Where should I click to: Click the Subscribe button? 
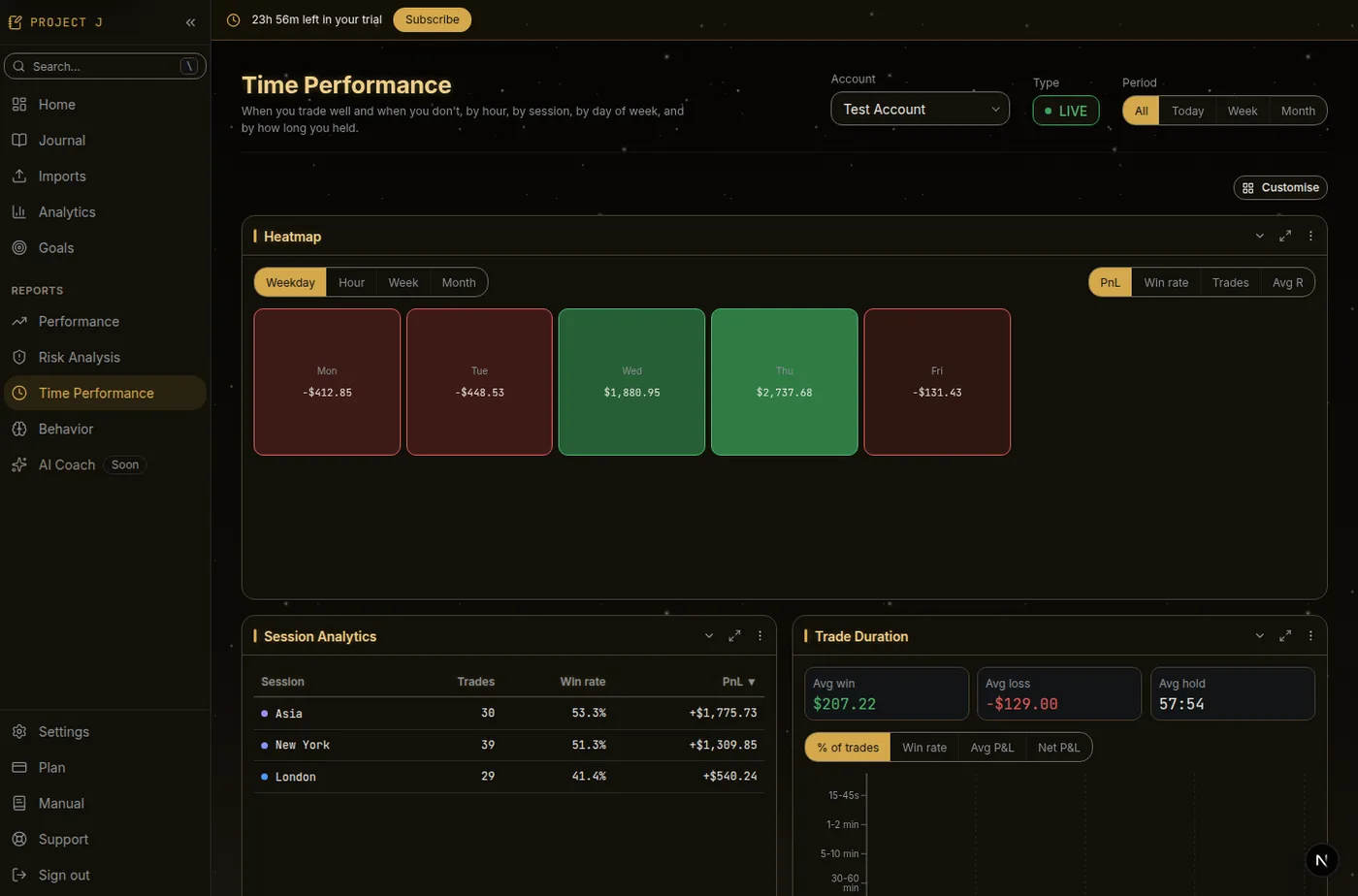coord(433,19)
